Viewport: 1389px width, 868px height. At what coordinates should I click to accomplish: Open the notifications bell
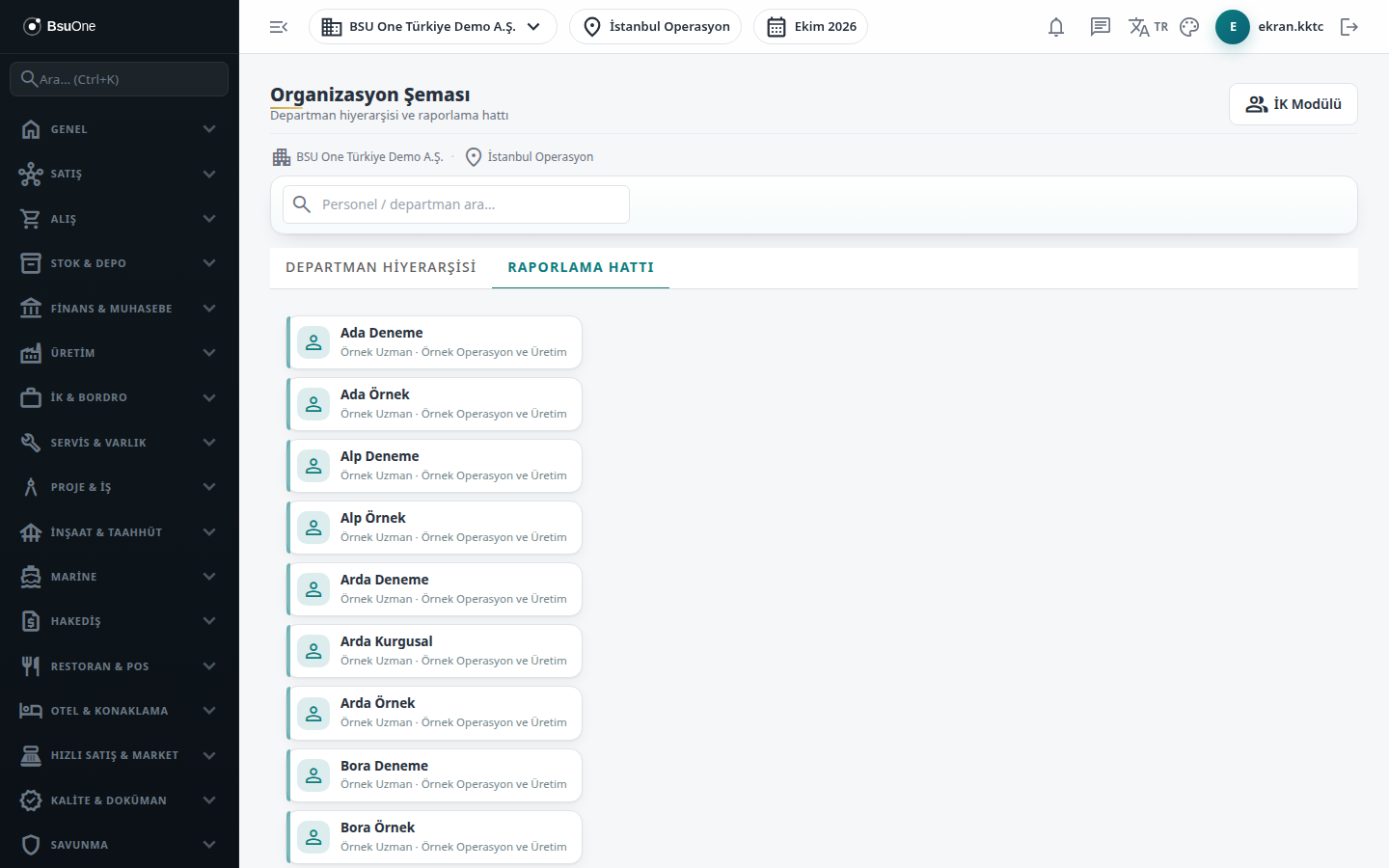tap(1056, 27)
